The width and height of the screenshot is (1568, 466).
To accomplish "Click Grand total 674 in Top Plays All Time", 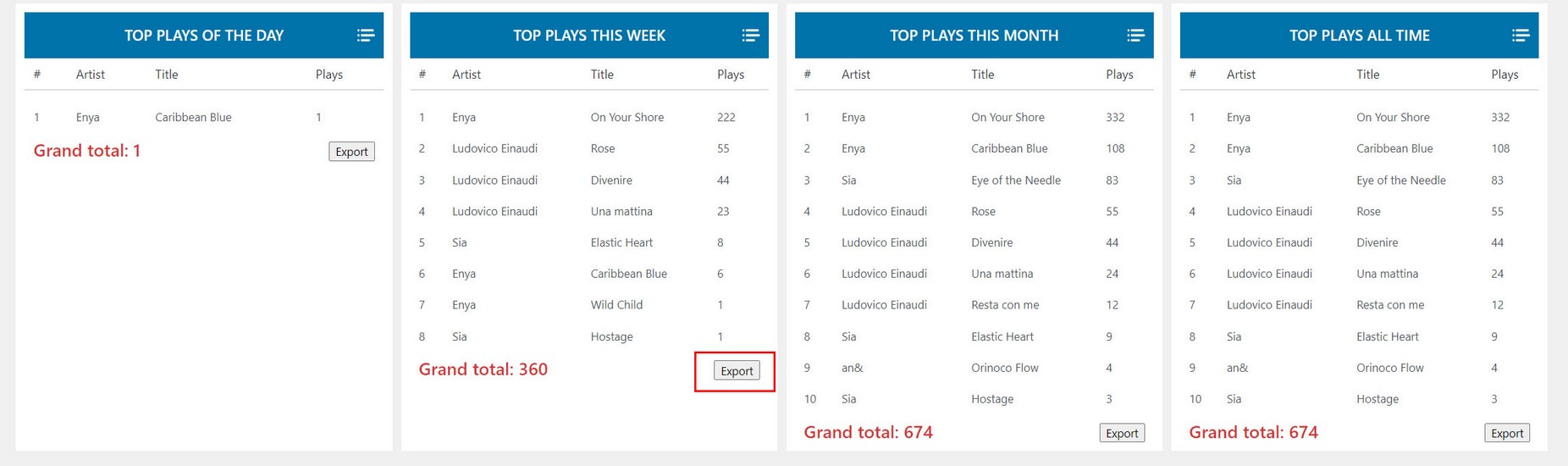I will point(1253,433).
